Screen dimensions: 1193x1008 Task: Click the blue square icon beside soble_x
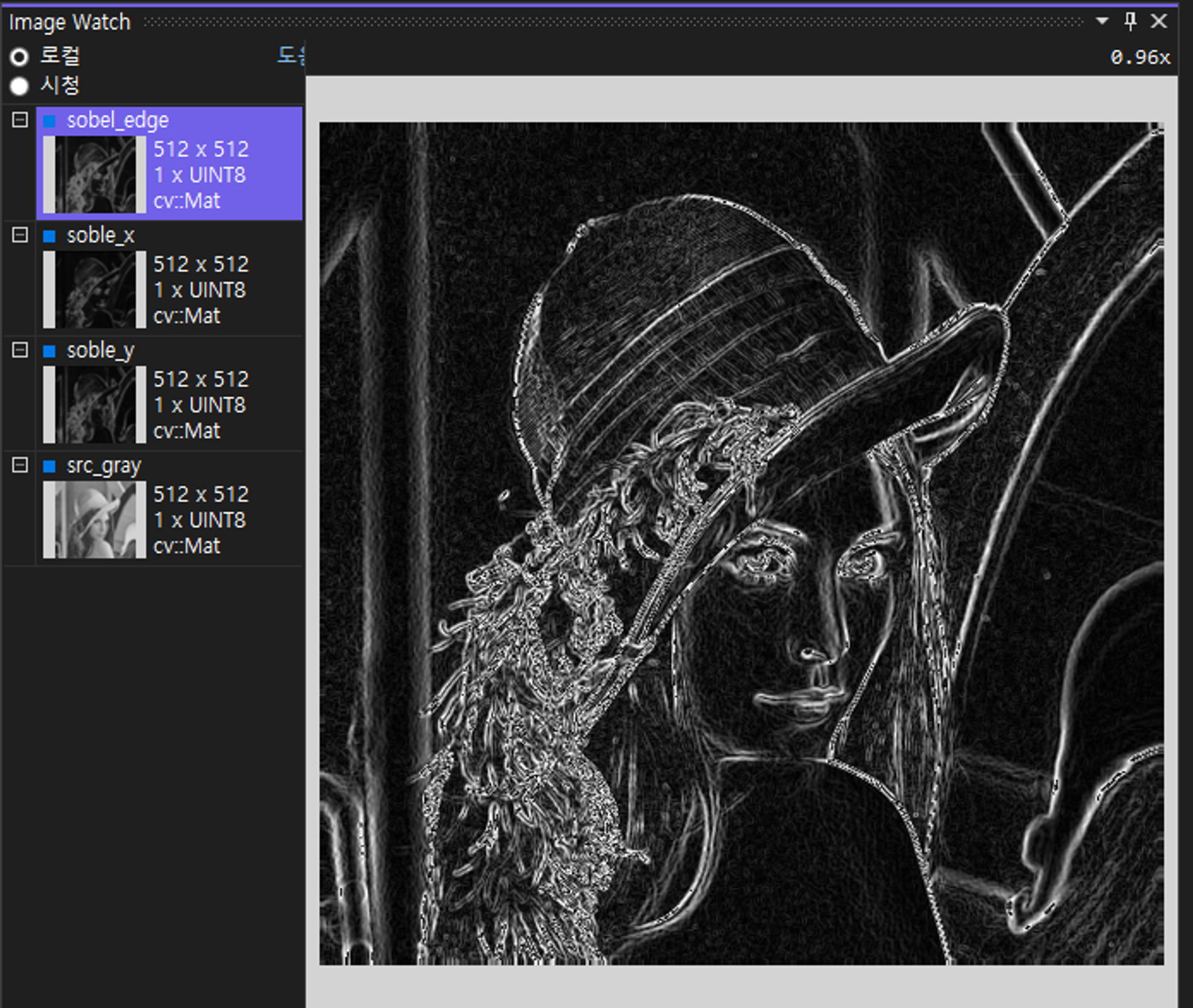click(x=50, y=236)
